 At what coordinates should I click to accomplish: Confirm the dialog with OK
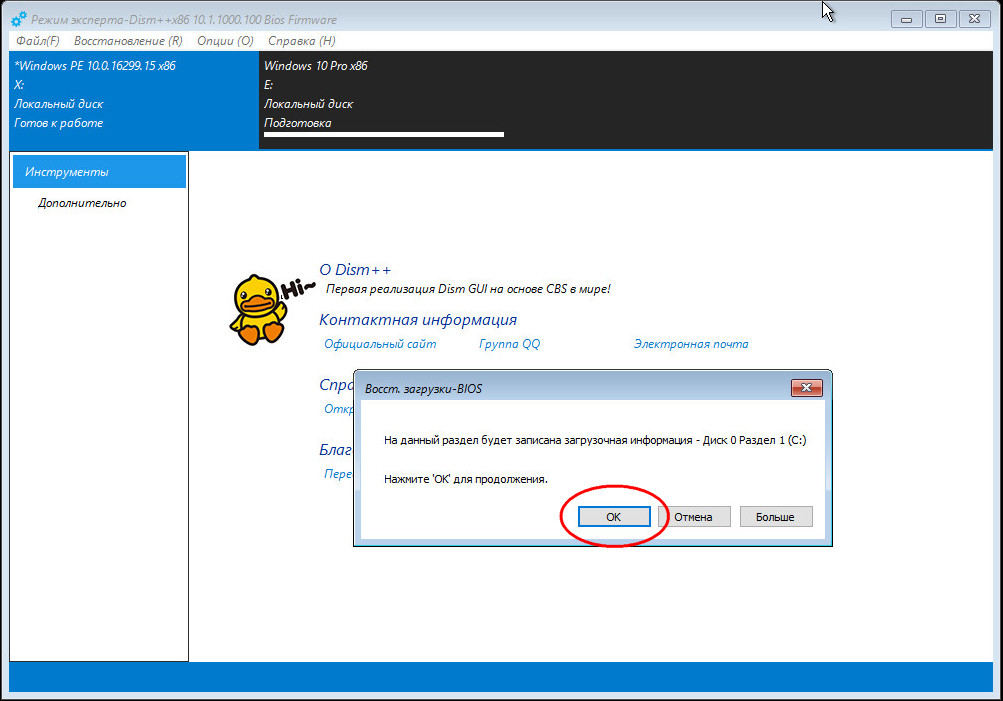[614, 517]
